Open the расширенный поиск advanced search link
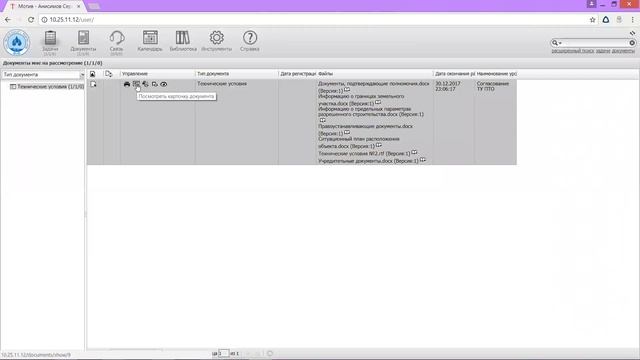Image resolution: width=640 pixels, height=360 pixels. (573, 51)
